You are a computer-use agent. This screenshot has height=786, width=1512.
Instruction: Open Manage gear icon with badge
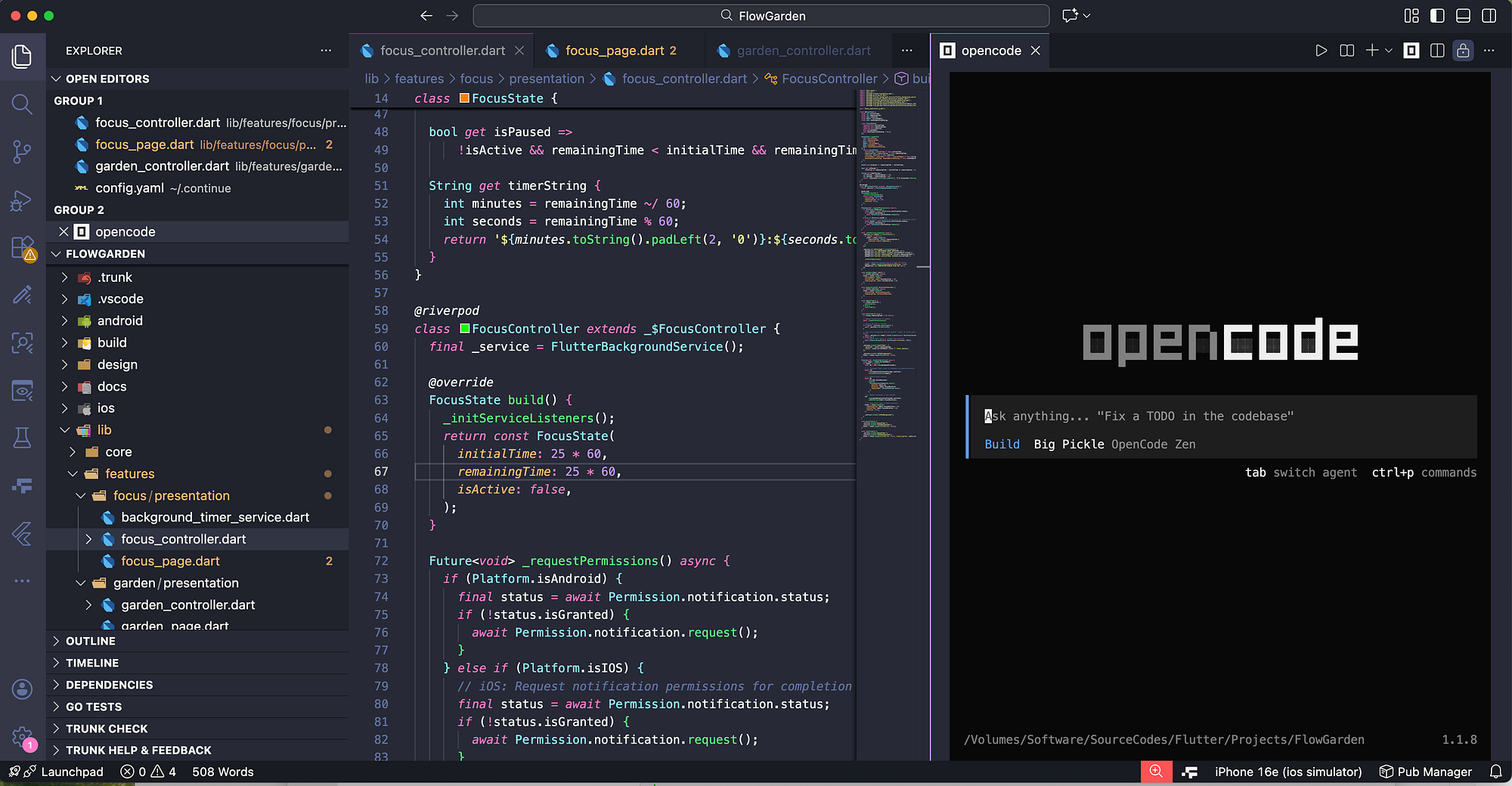tap(22, 737)
